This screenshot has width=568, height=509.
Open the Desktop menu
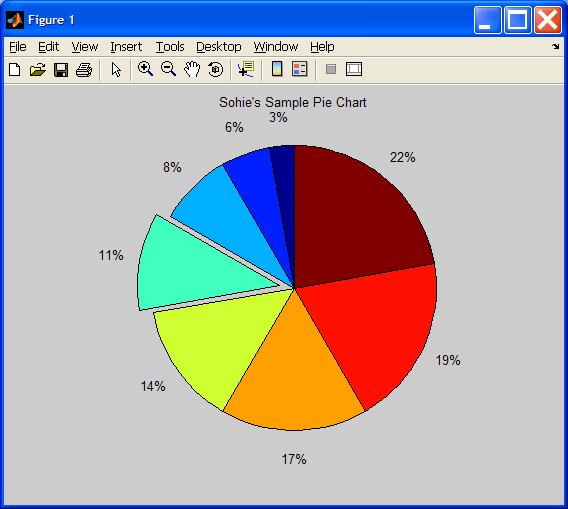(219, 47)
